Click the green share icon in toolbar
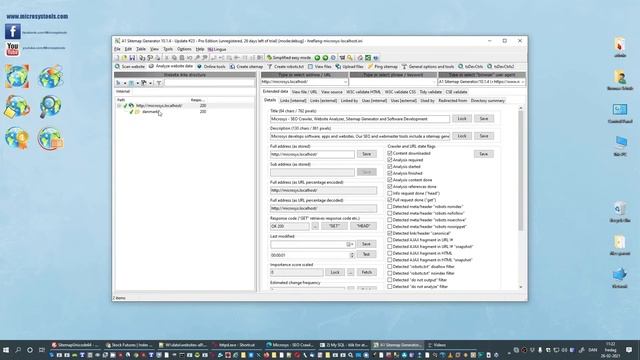Image resolution: width=640 pixels, height=360 pixels. coord(368,58)
